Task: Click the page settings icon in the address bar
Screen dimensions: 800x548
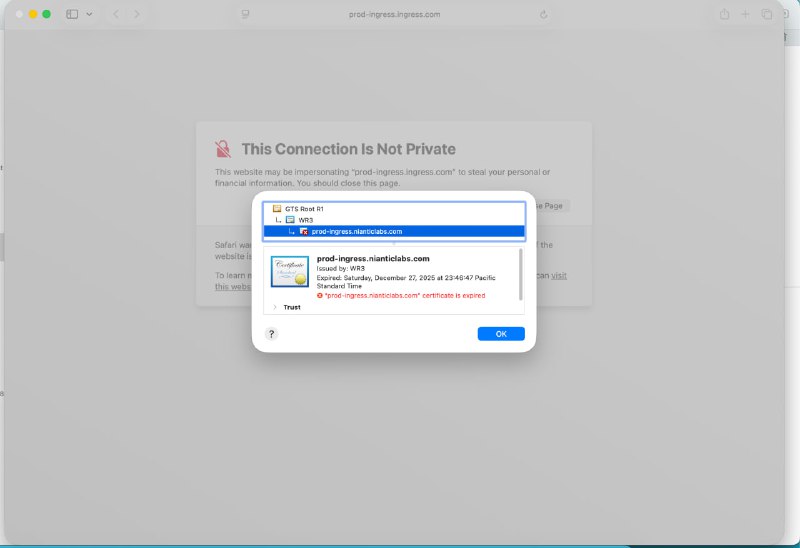Action: tap(245, 14)
